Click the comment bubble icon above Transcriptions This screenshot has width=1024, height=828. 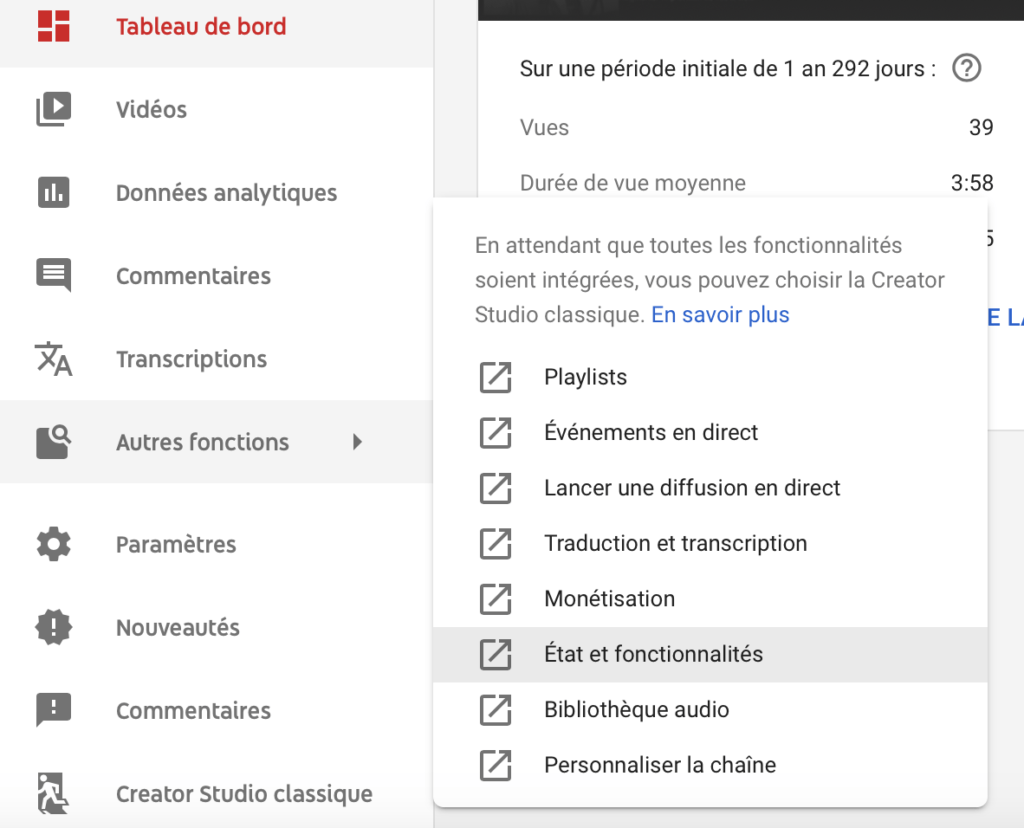coord(54,275)
